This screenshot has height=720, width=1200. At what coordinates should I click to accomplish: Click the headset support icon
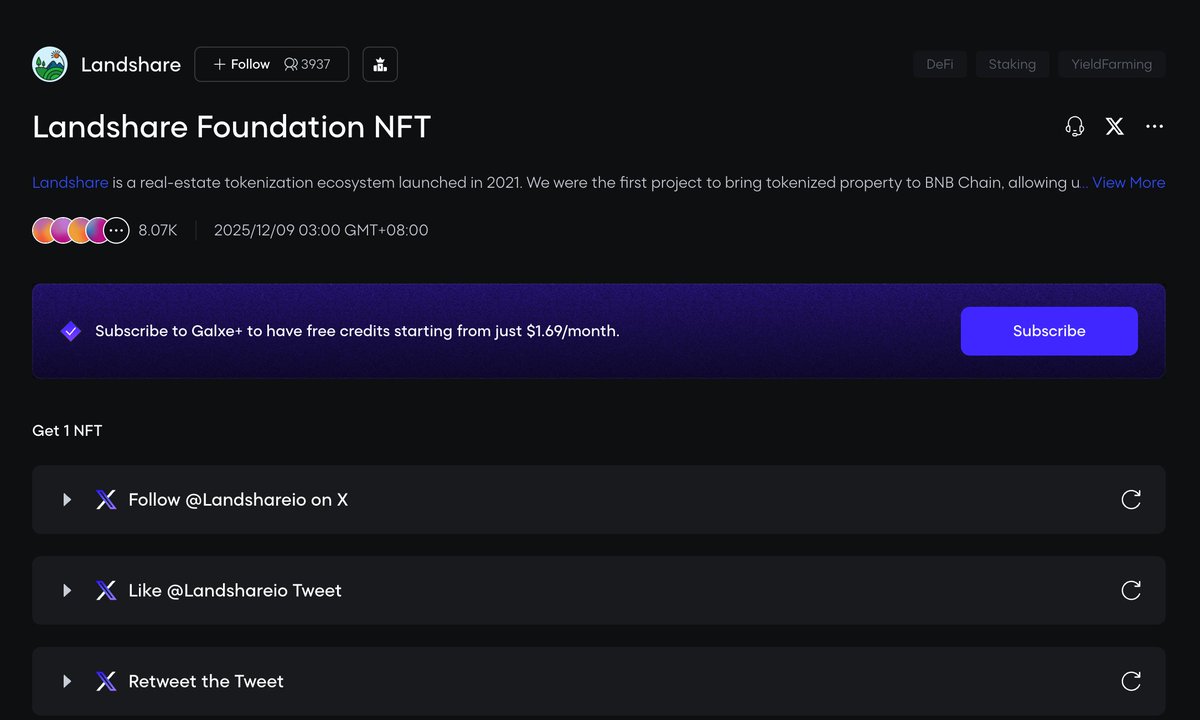tap(1075, 127)
